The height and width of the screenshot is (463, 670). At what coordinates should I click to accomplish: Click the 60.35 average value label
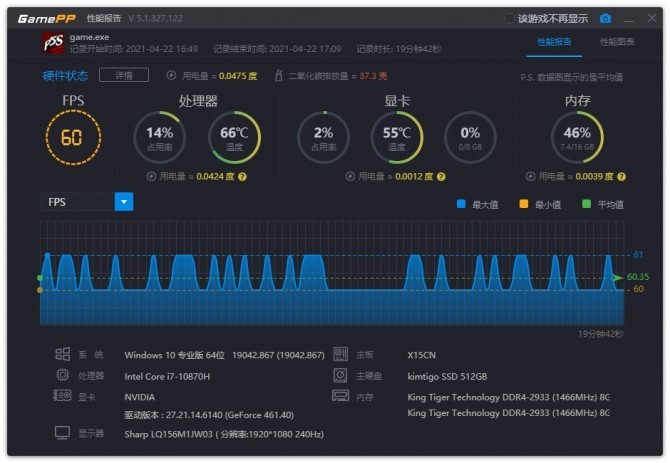(x=638, y=277)
